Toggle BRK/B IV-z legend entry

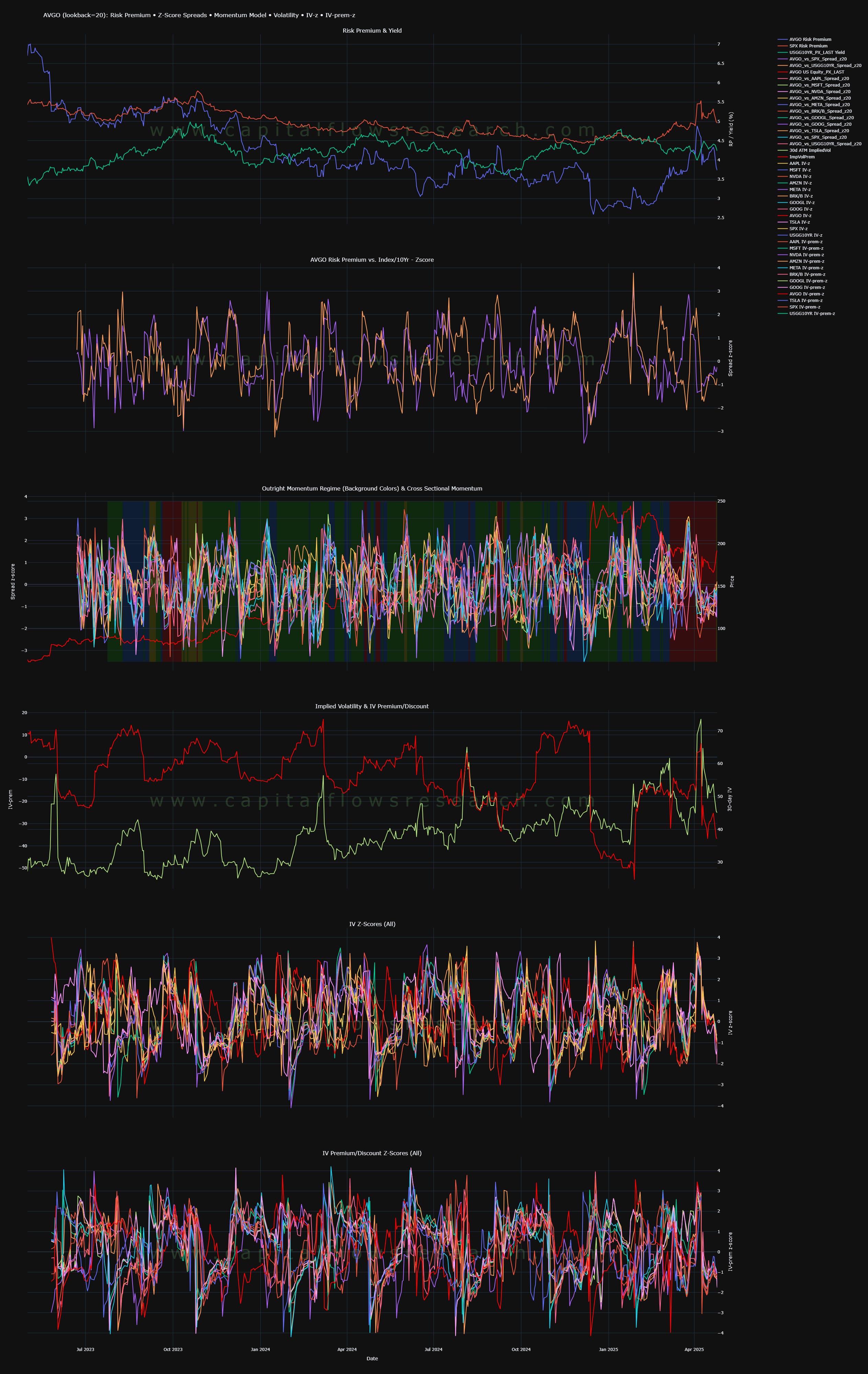(x=795, y=196)
